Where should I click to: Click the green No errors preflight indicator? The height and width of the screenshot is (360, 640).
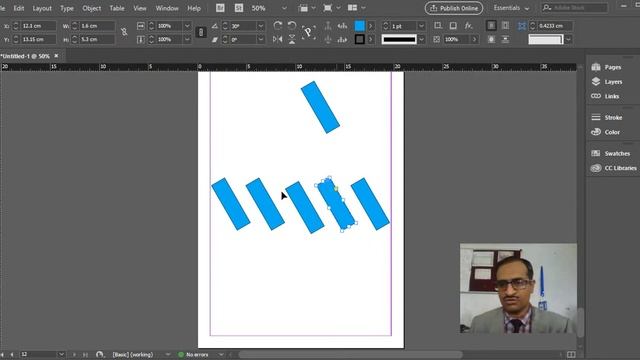click(x=181, y=354)
